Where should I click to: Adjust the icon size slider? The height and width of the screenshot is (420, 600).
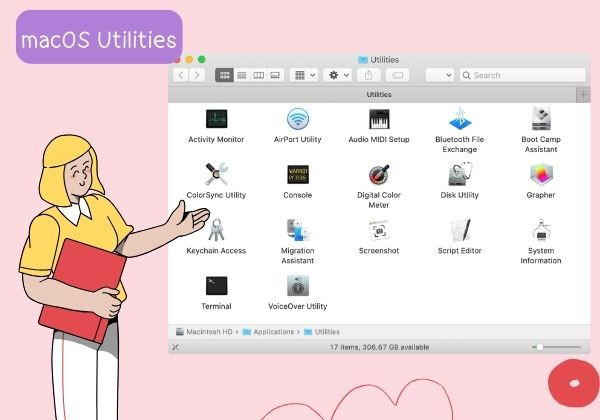556,347
